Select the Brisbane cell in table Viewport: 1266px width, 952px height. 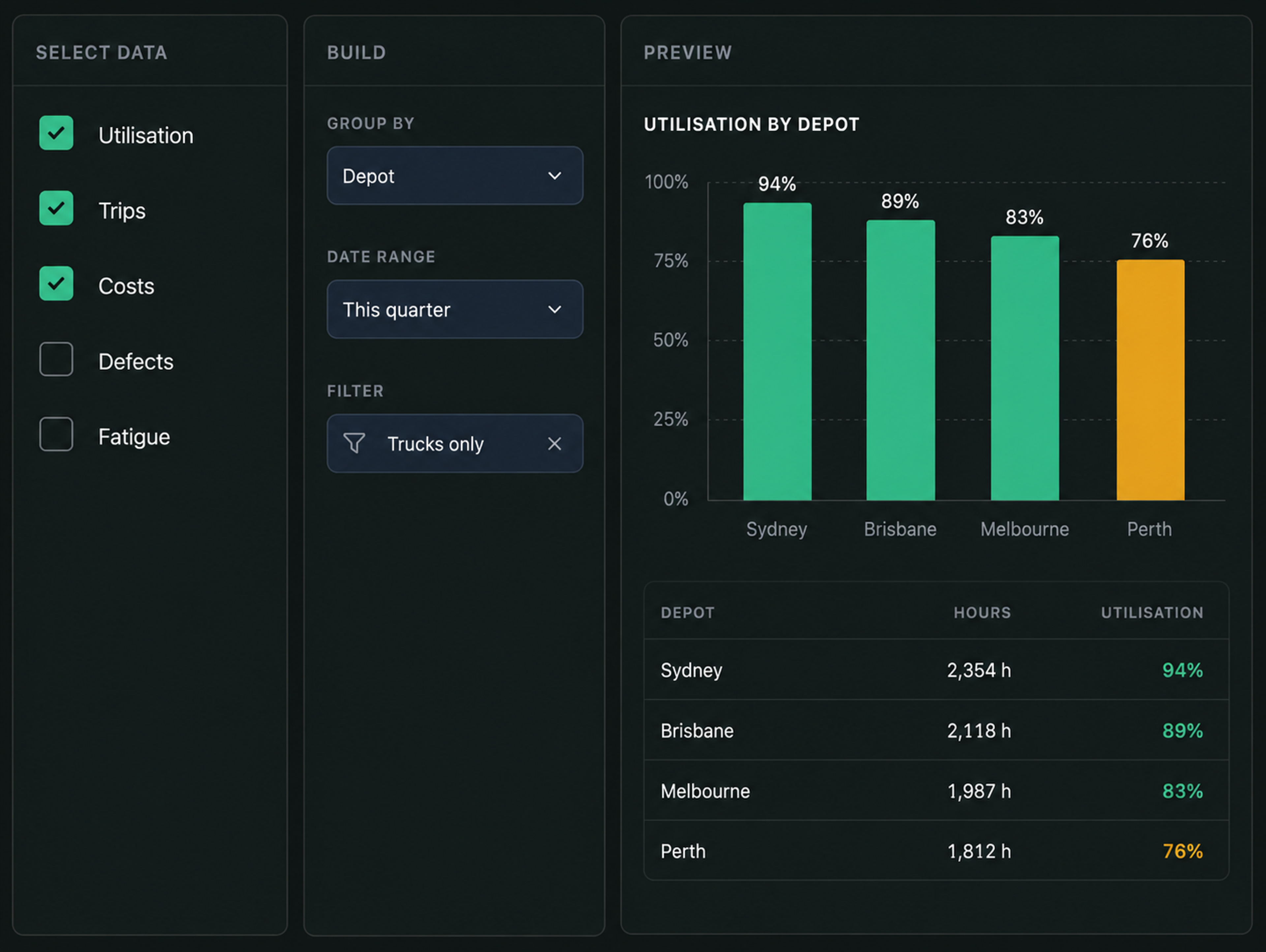click(x=697, y=731)
